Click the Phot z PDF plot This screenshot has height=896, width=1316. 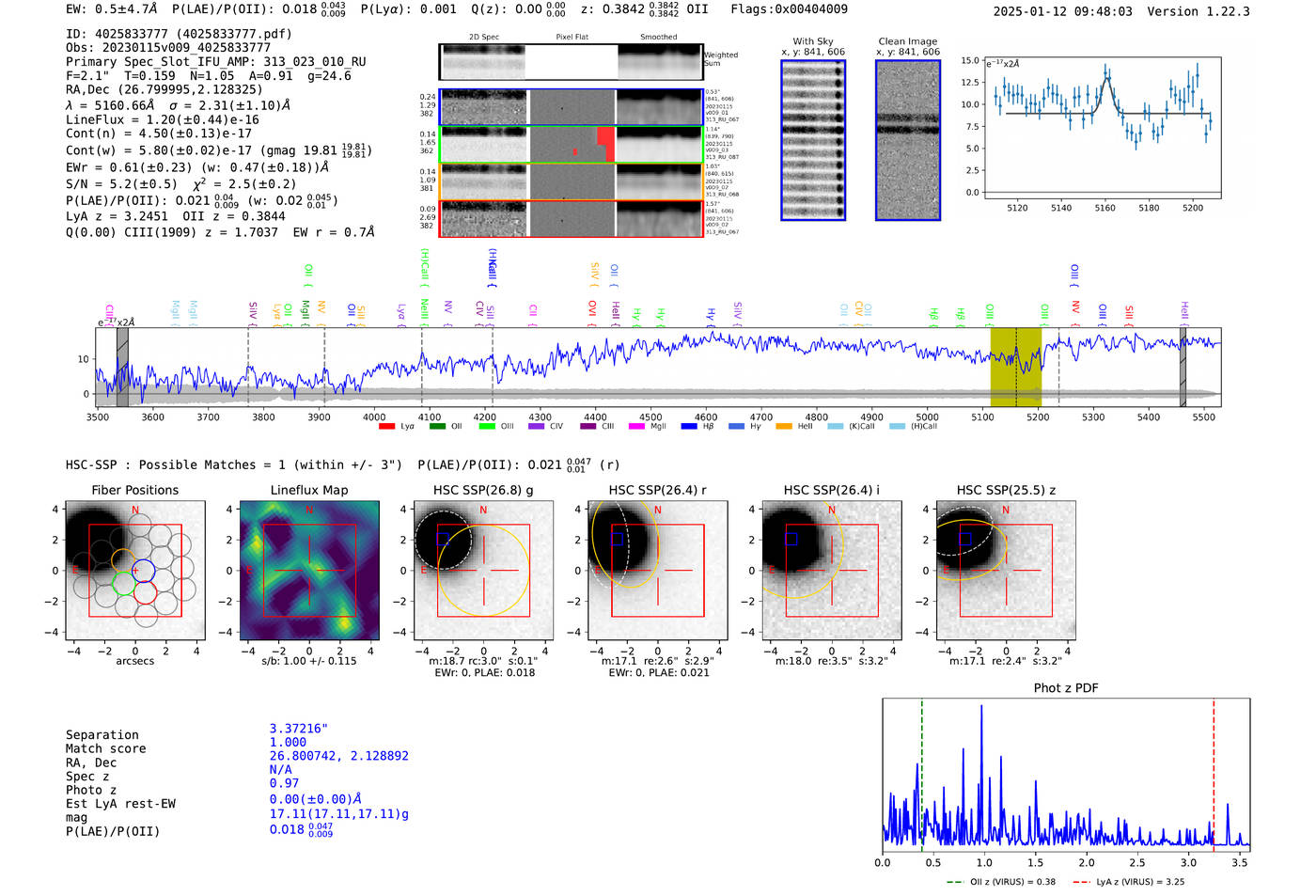(x=1066, y=774)
